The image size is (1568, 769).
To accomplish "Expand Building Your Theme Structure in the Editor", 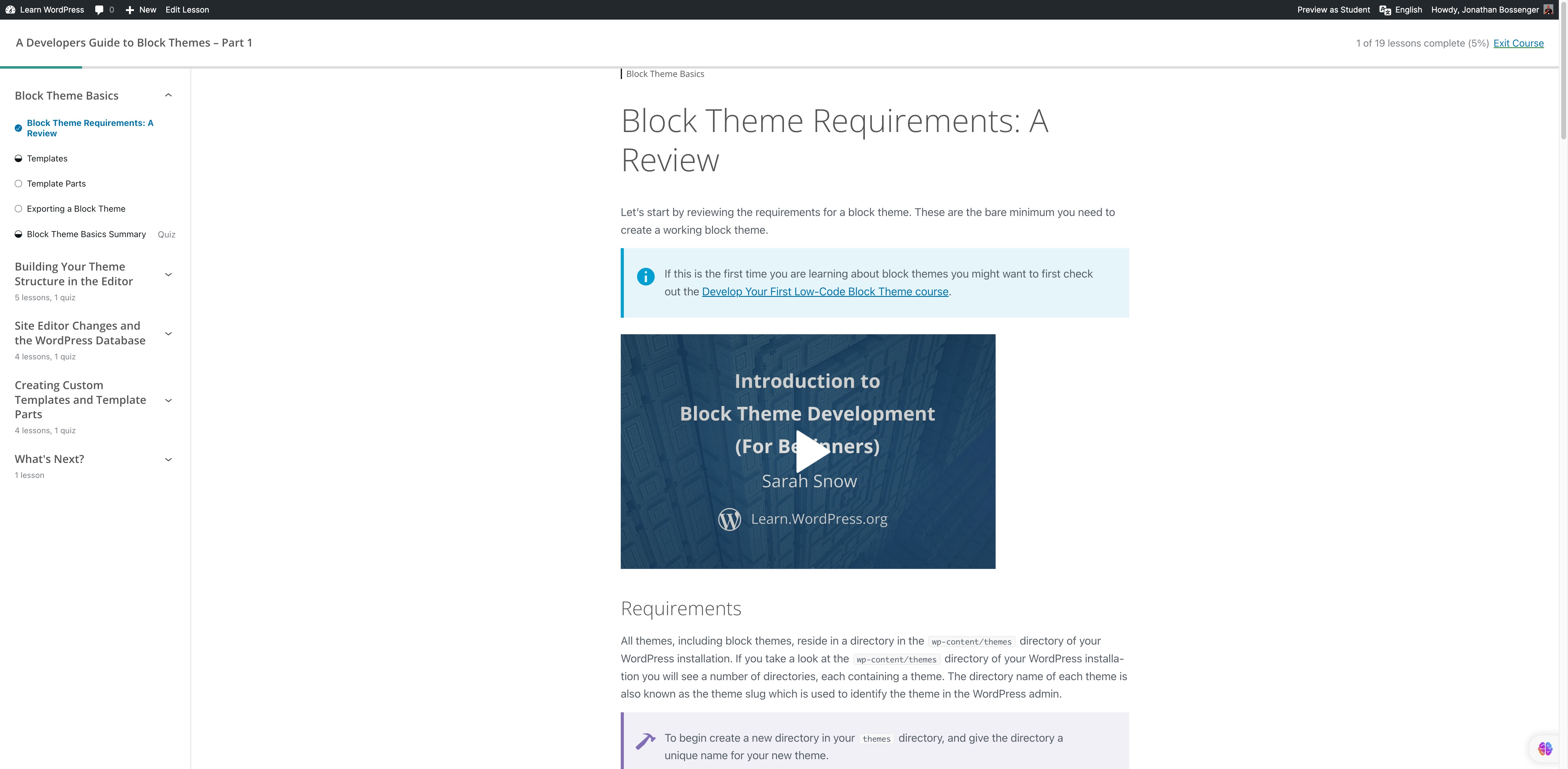I will tap(168, 275).
